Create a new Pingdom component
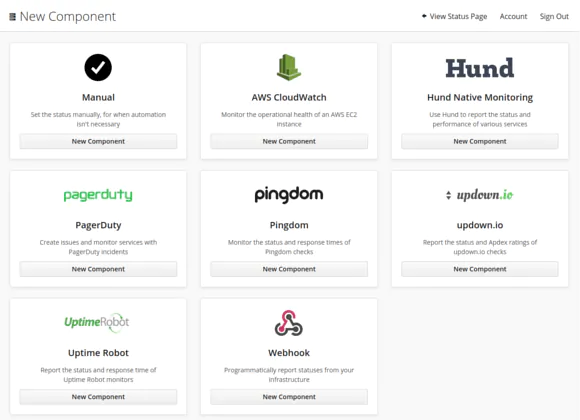580x420 pixels. [x=289, y=269]
